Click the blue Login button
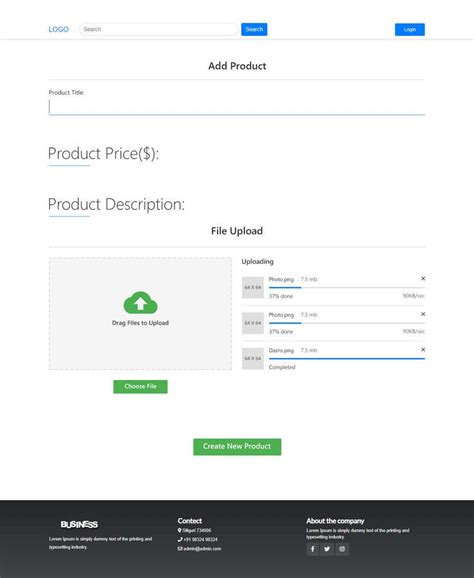474x578 pixels. [409, 29]
